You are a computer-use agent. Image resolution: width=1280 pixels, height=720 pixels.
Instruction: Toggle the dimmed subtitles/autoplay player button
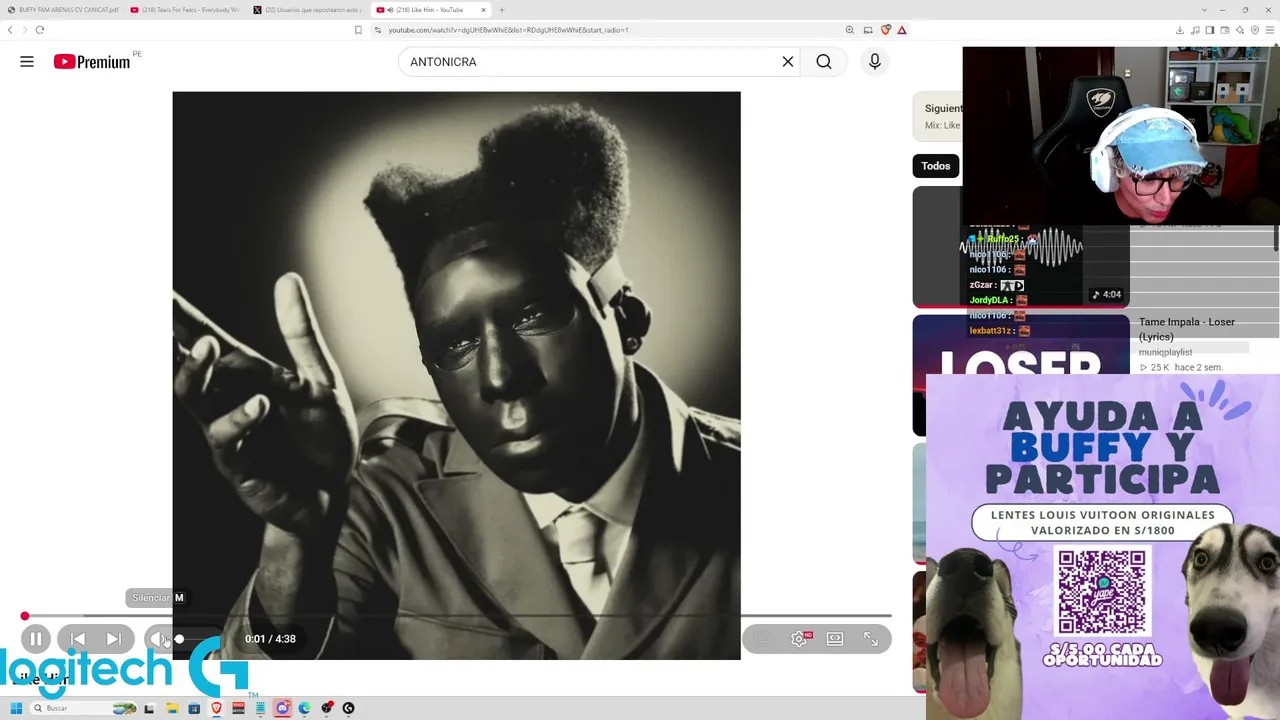(x=762, y=639)
